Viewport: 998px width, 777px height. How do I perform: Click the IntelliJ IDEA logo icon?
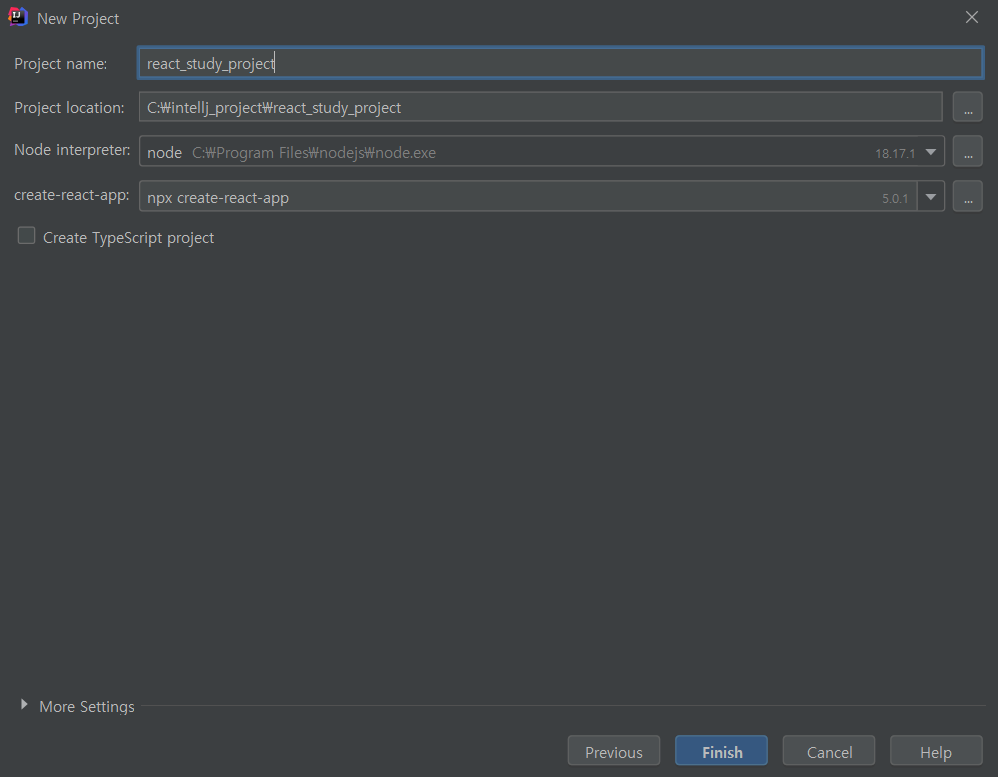click(18, 17)
